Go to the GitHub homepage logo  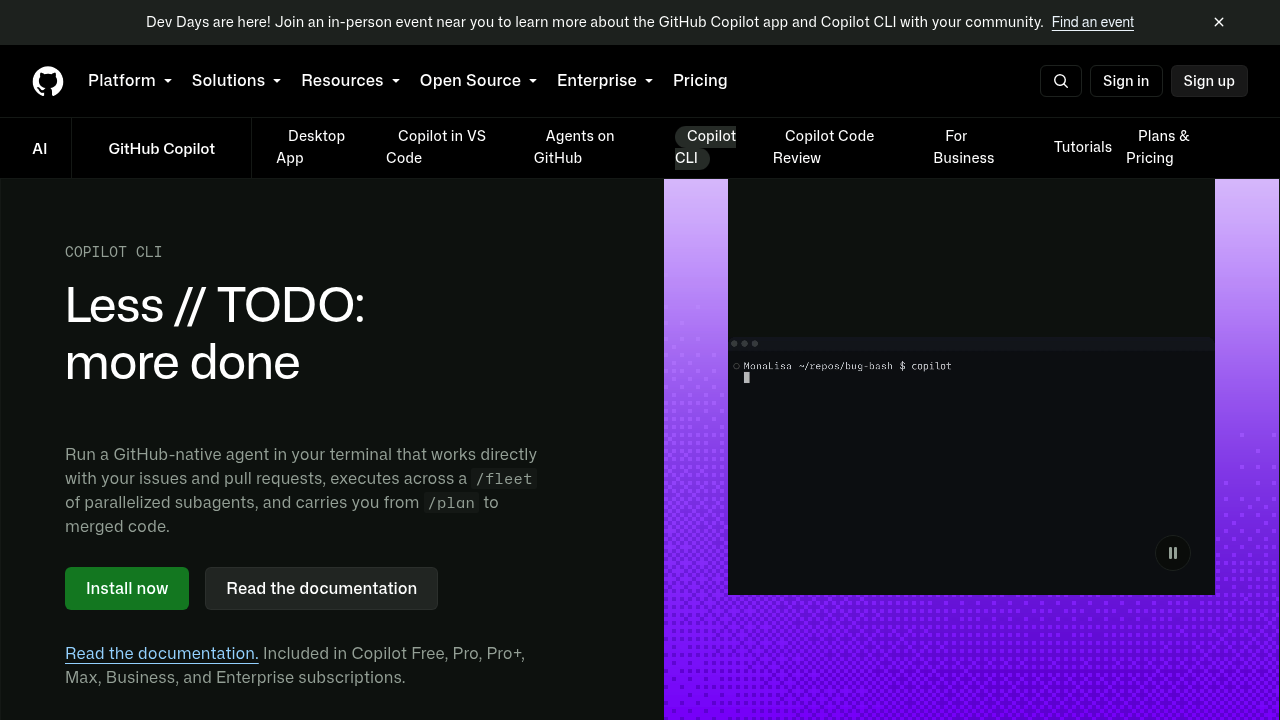point(48,81)
